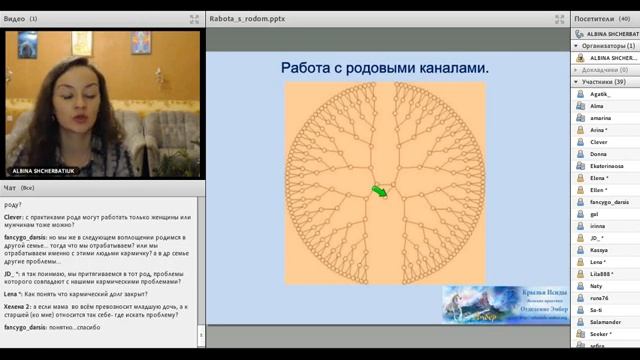Click the Rabota_s_rodom.pptx pod title
This screenshot has width=640, height=360.
coord(247,19)
